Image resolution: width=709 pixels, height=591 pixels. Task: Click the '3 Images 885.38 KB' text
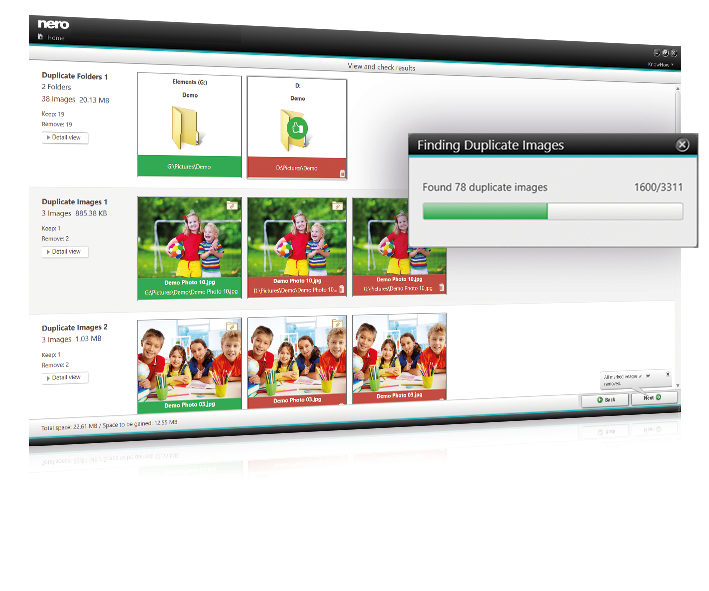click(x=75, y=213)
